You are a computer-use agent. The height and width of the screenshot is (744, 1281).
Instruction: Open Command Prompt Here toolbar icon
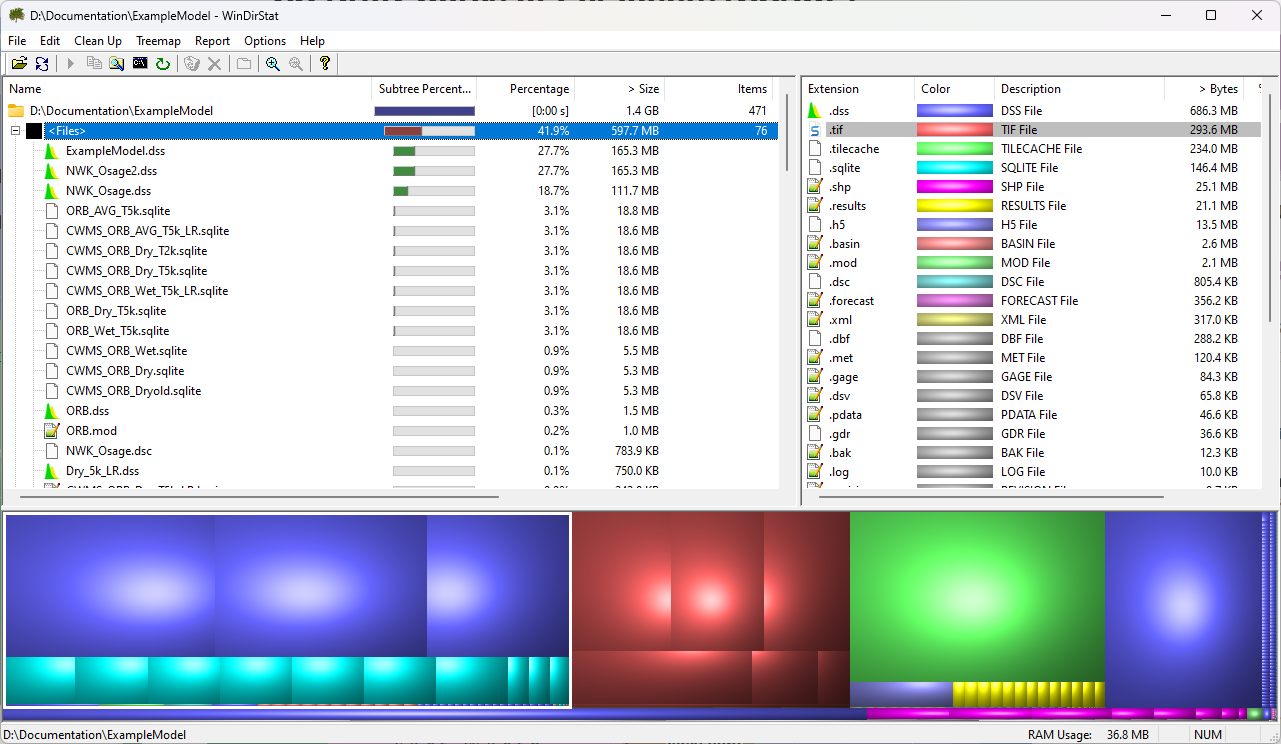click(140, 64)
